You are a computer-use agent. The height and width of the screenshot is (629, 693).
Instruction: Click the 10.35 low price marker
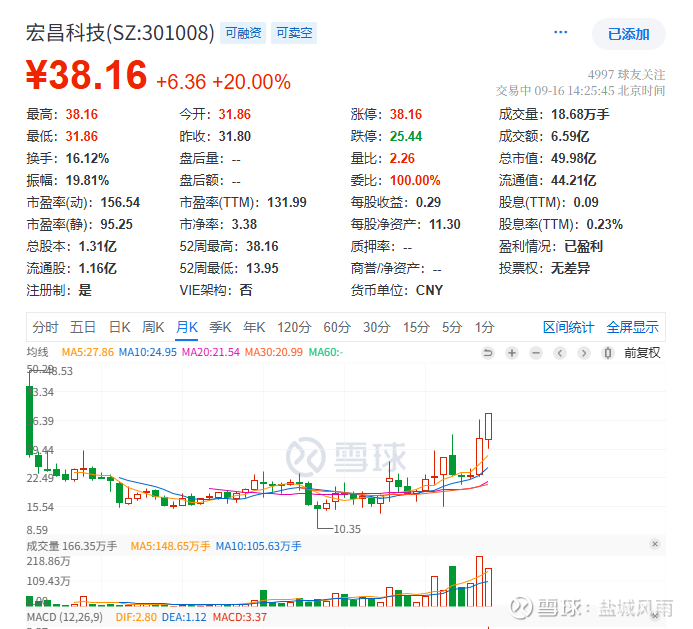tap(347, 529)
